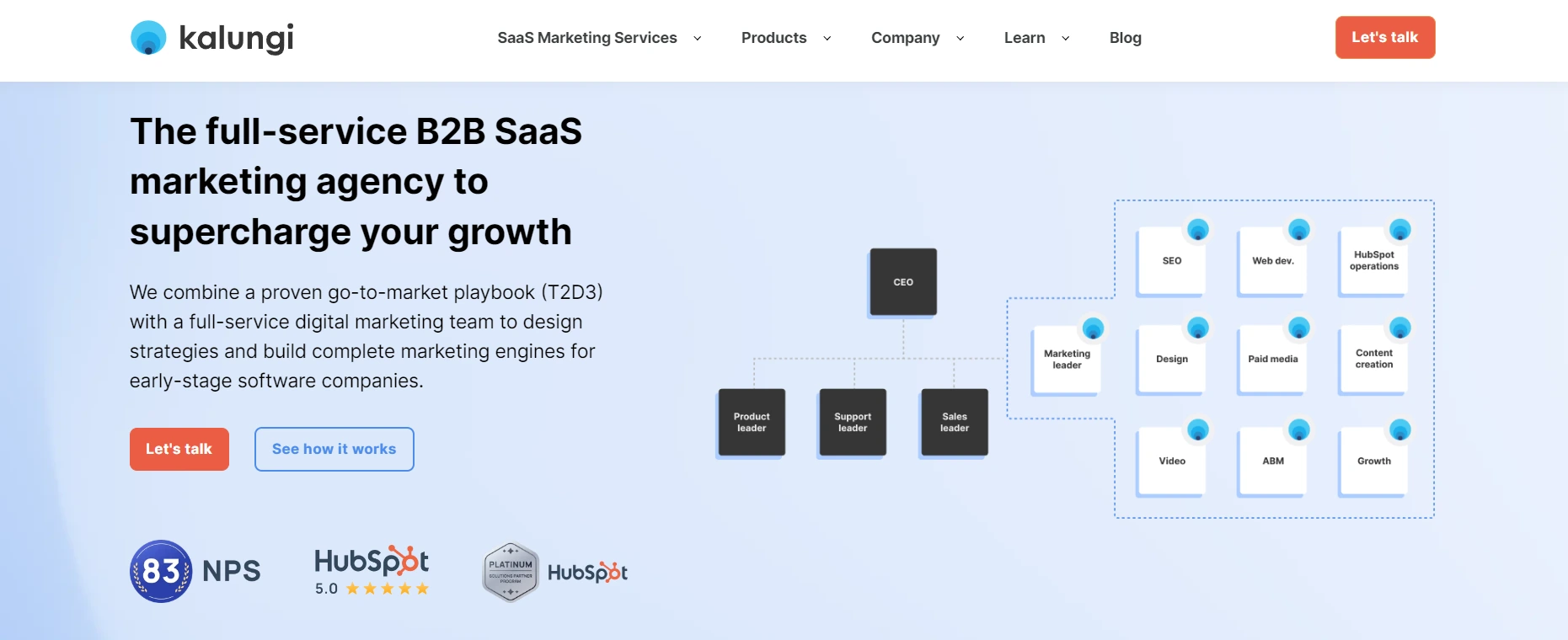
Task: Click Kalungi icon on Paid media card
Action: coord(1299,328)
